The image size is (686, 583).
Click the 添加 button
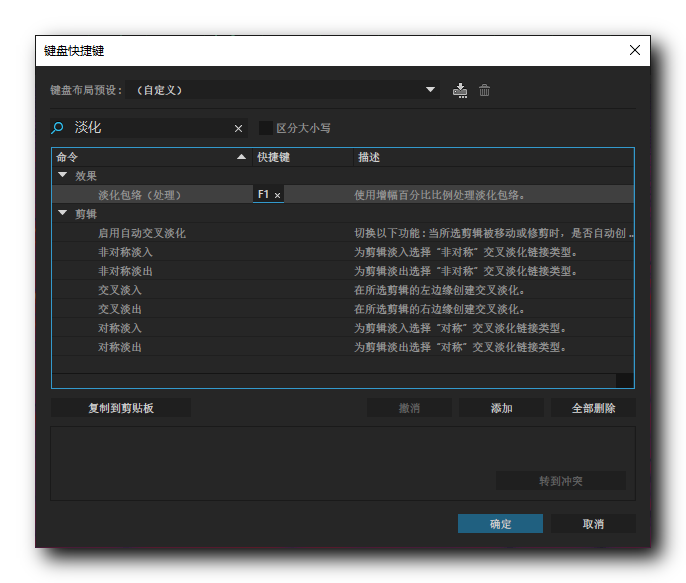501,408
